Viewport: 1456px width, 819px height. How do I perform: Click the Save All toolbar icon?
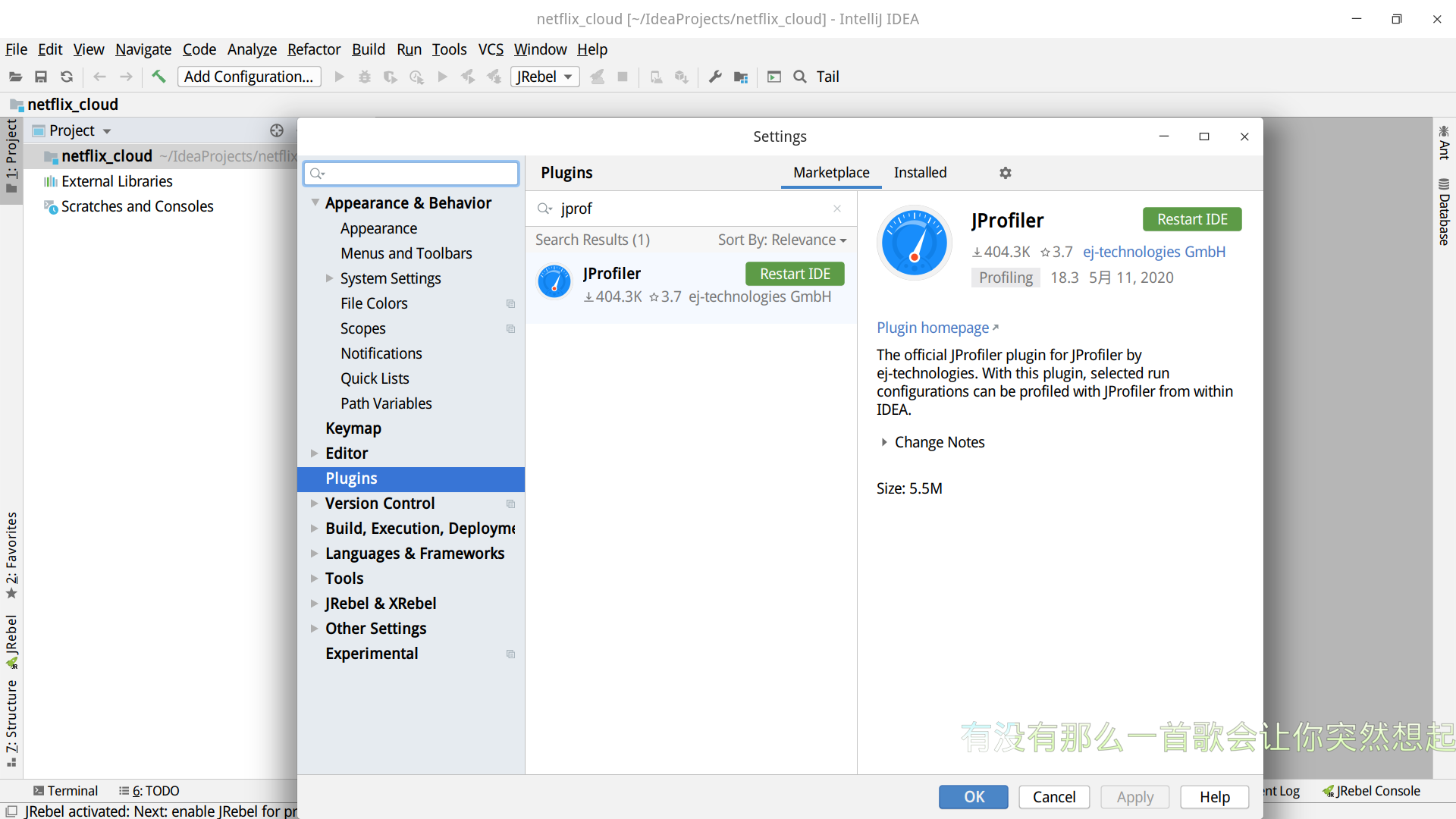coord(41,77)
